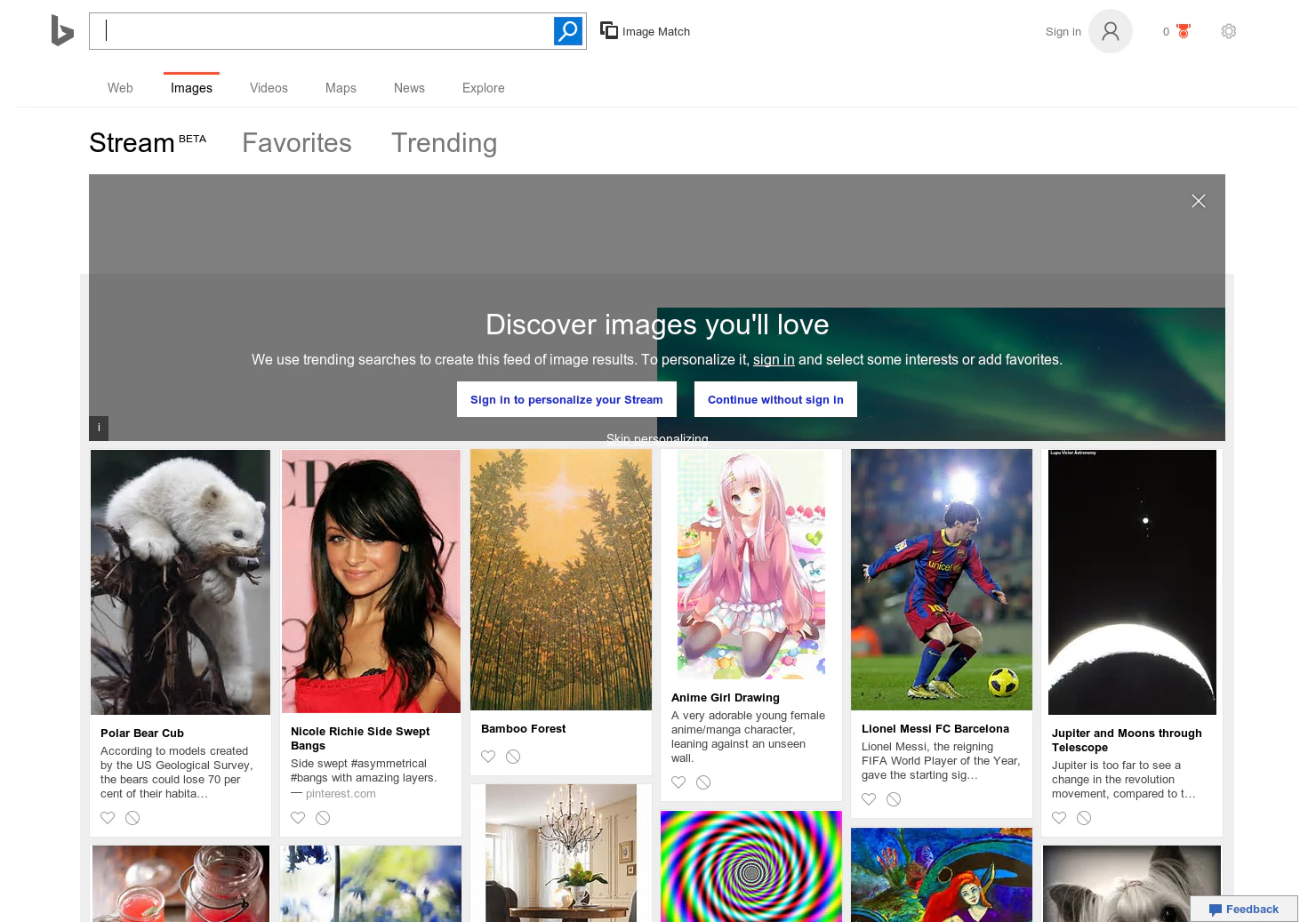This screenshot has height=922, width=1316.
Task: Open the Anime Girl Drawing thumbnail
Action: pos(751,565)
